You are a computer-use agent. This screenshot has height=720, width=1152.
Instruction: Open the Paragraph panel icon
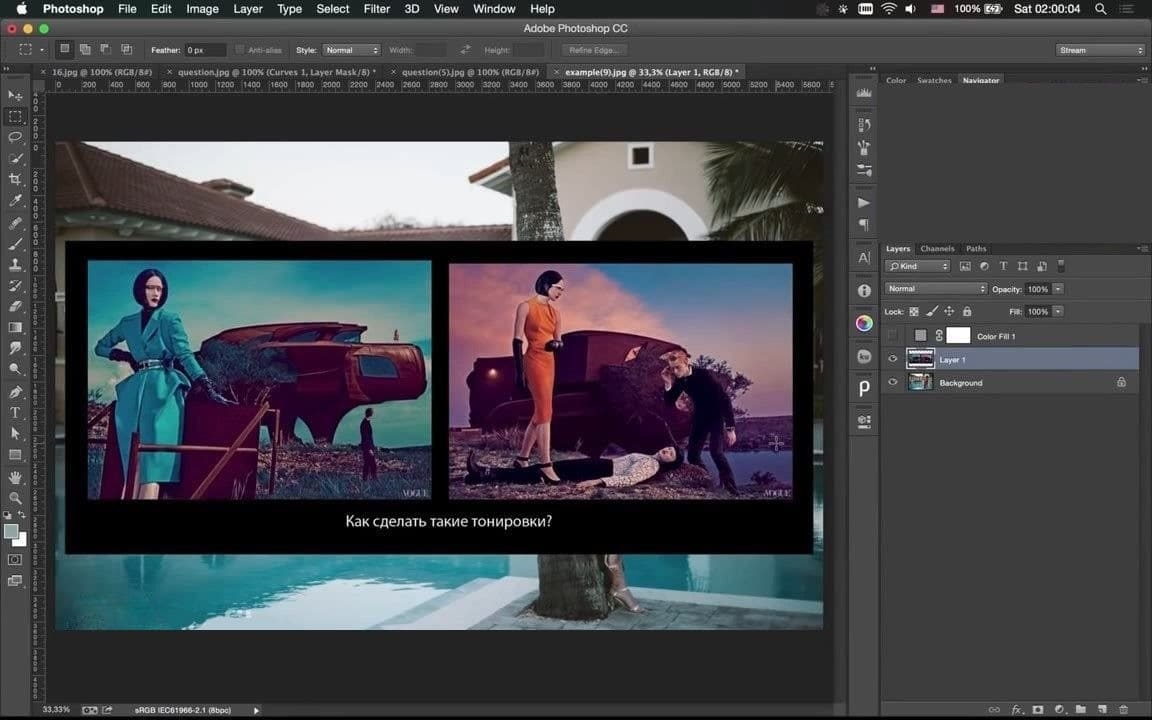click(x=864, y=225)
